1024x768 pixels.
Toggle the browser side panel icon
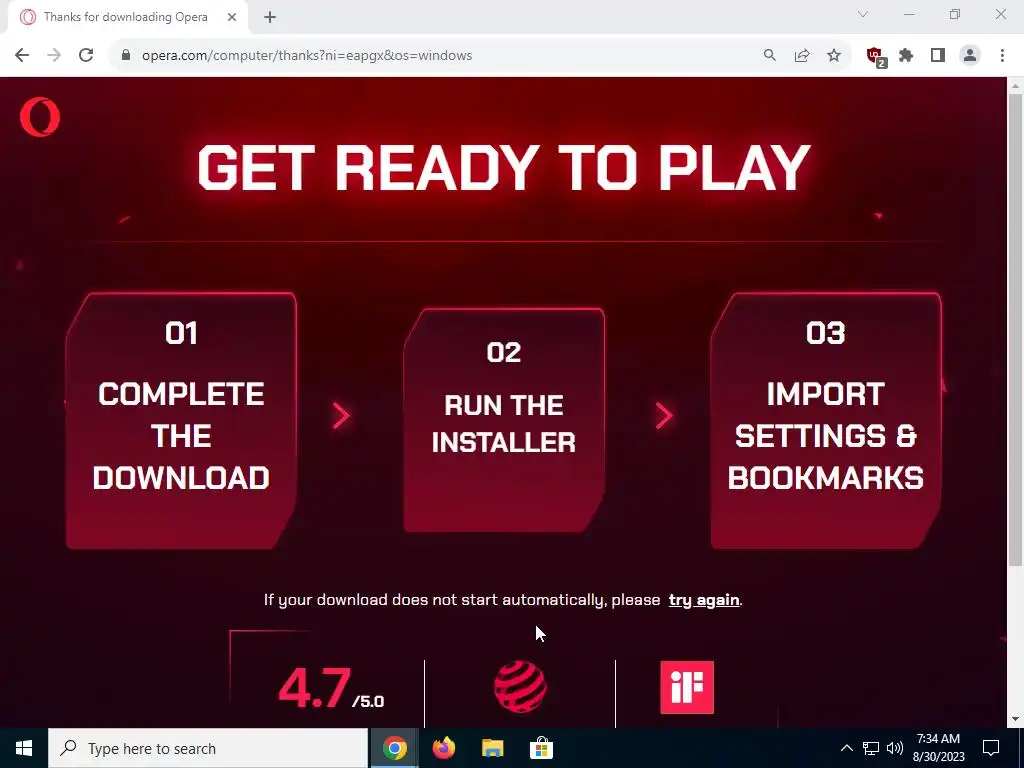click(938, 56)
